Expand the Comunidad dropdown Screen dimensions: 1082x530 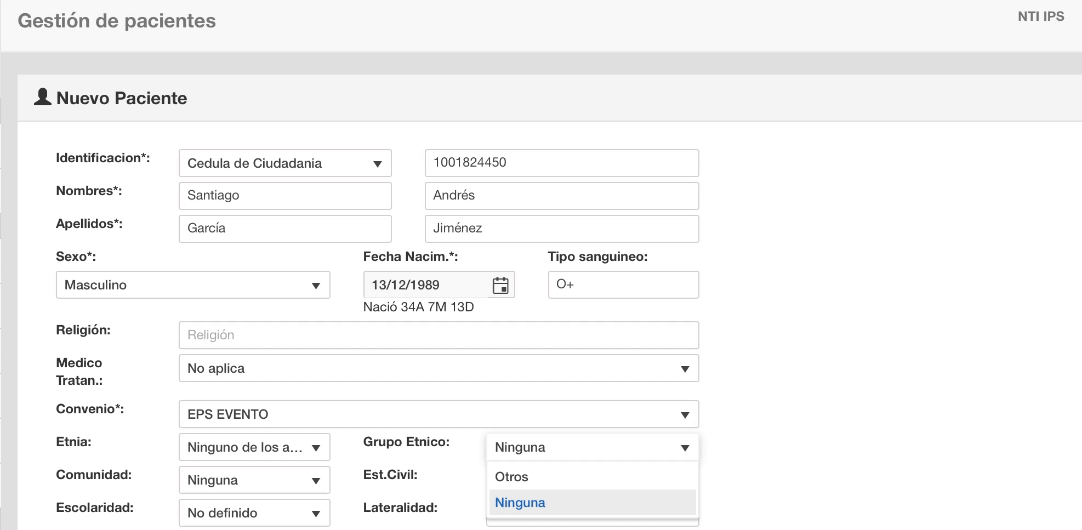click(x=254, y=480)
